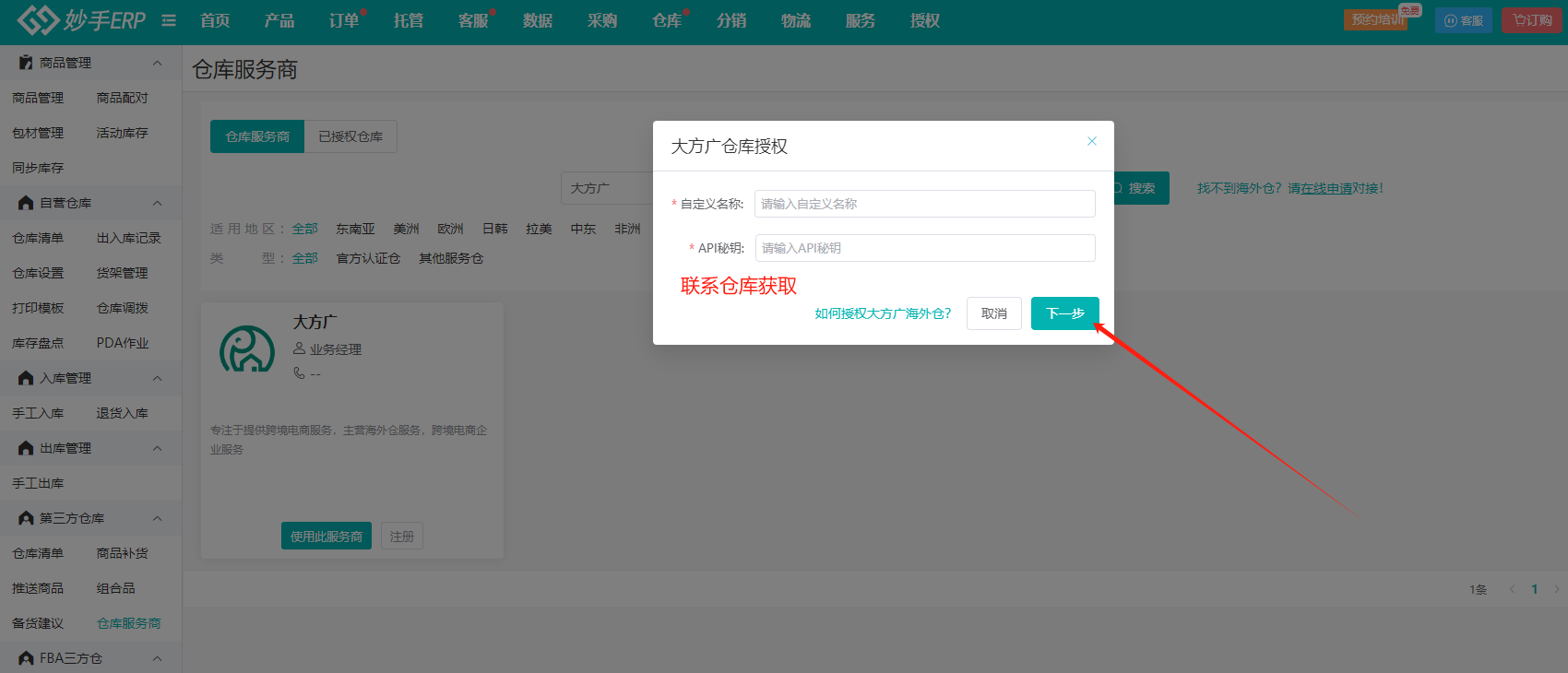Click the FBA三方仓 house icon

coord(26,658)
